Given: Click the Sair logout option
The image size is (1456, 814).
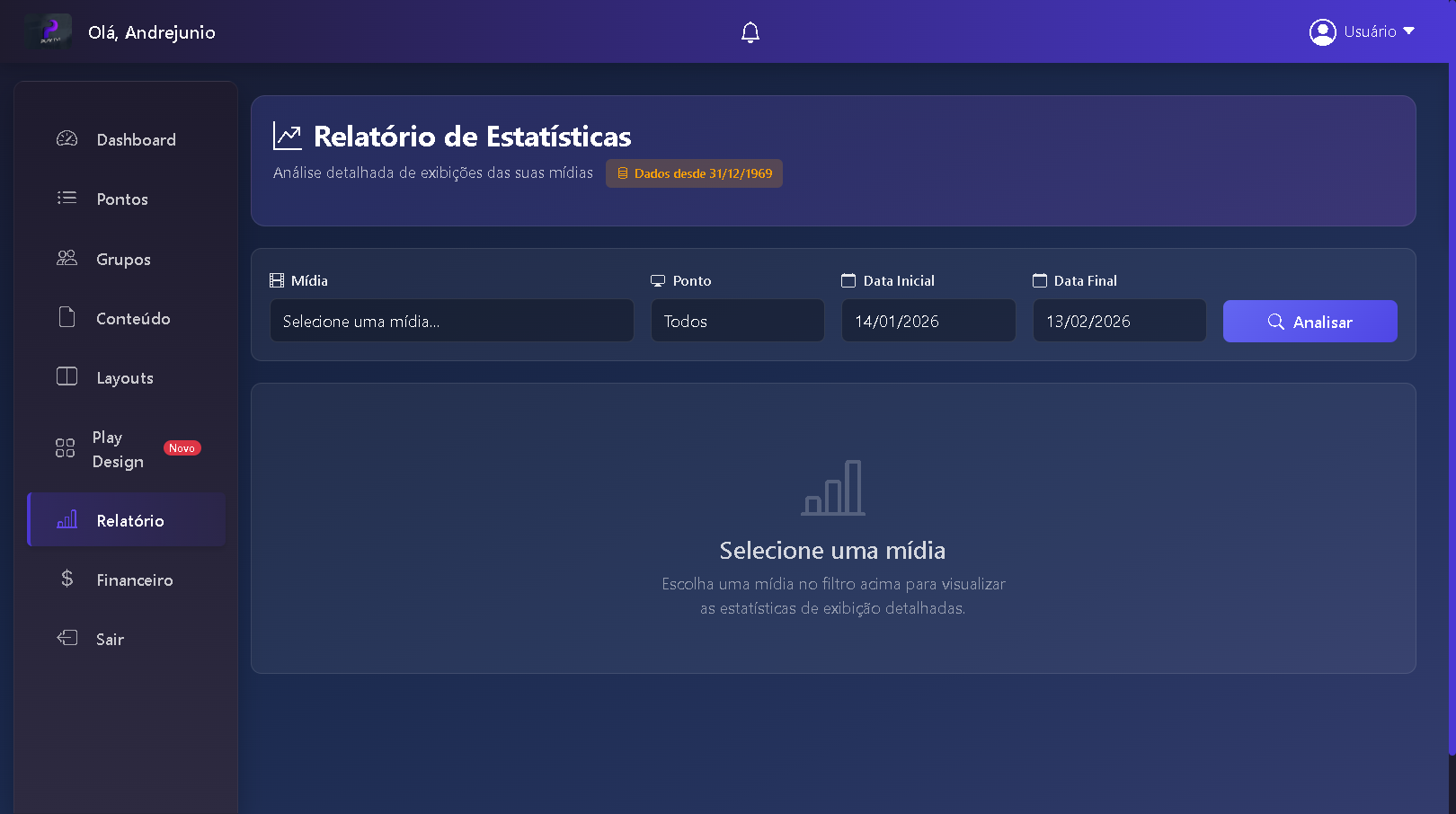Looking at the screenshot, I should click(110, 639).
